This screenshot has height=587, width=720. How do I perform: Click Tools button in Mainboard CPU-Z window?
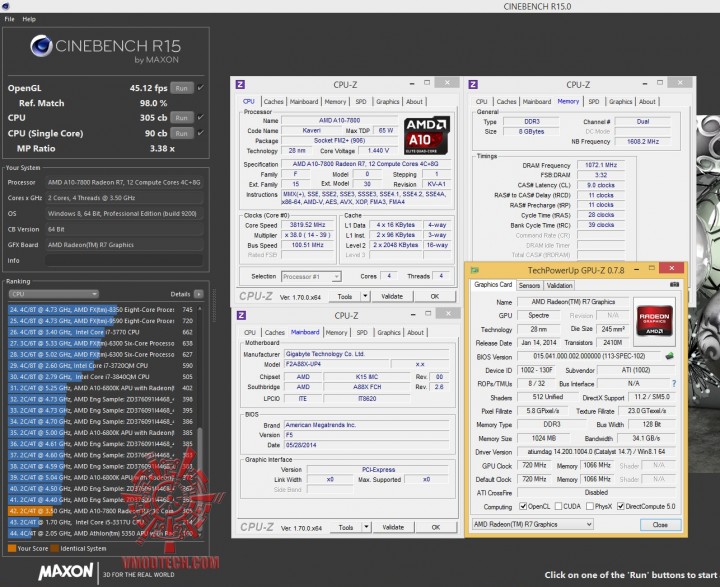(346, 527)
